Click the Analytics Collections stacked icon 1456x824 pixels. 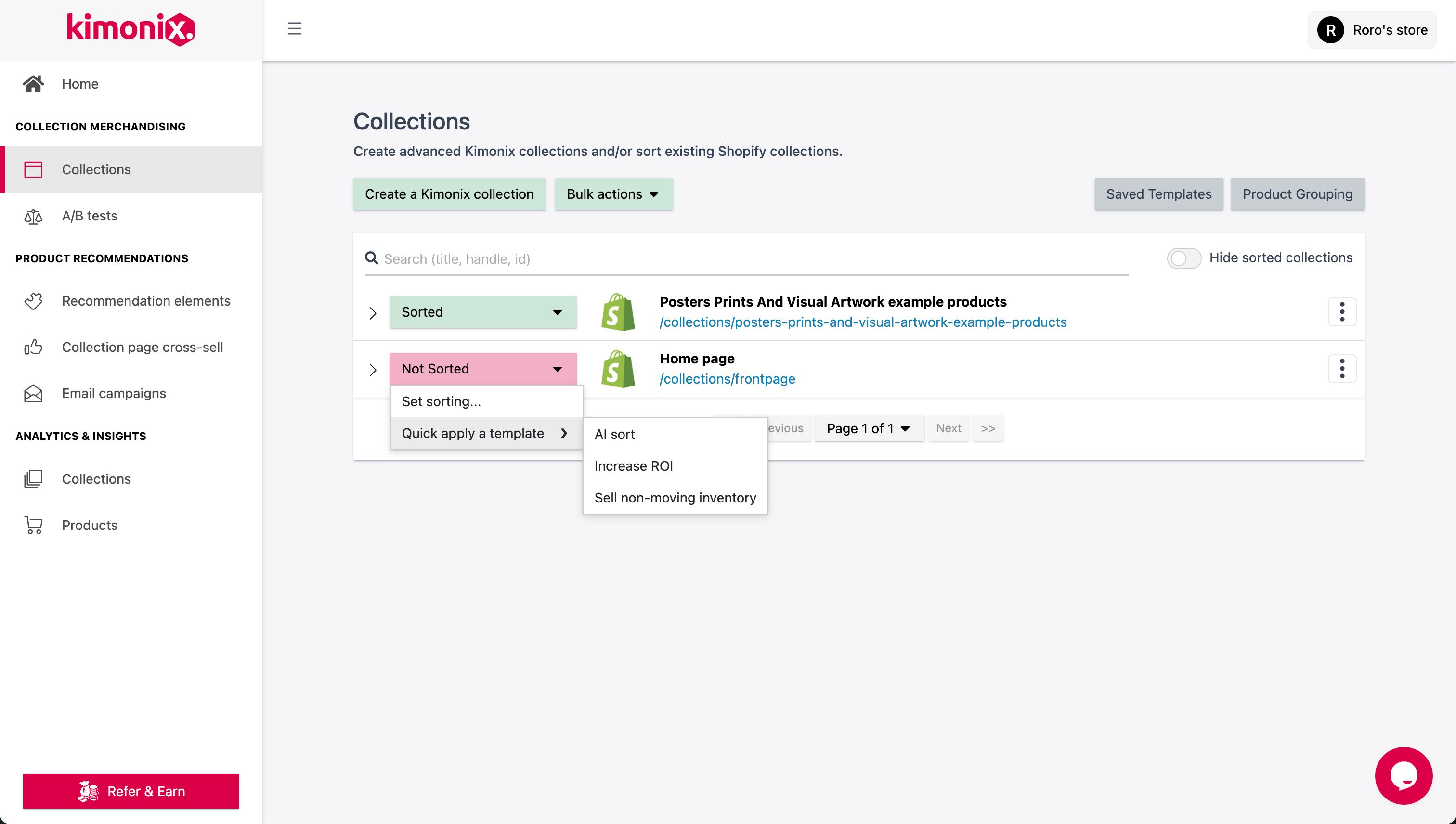click(x=33, y=478)
